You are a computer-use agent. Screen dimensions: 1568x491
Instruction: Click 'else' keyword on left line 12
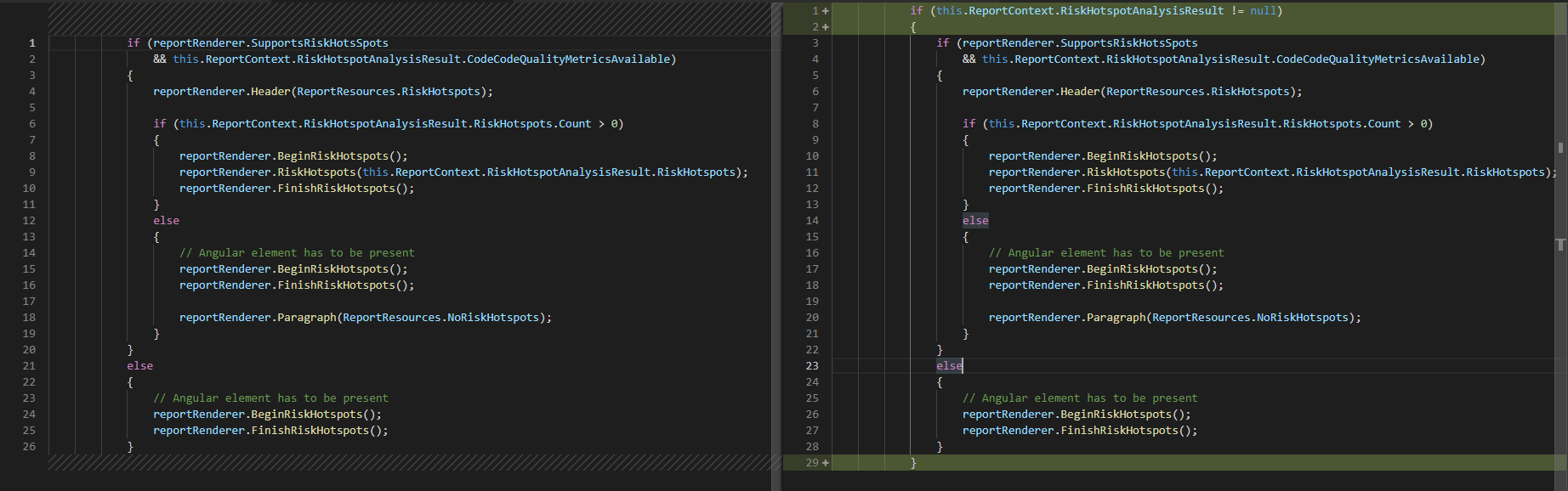click(166, 221)
